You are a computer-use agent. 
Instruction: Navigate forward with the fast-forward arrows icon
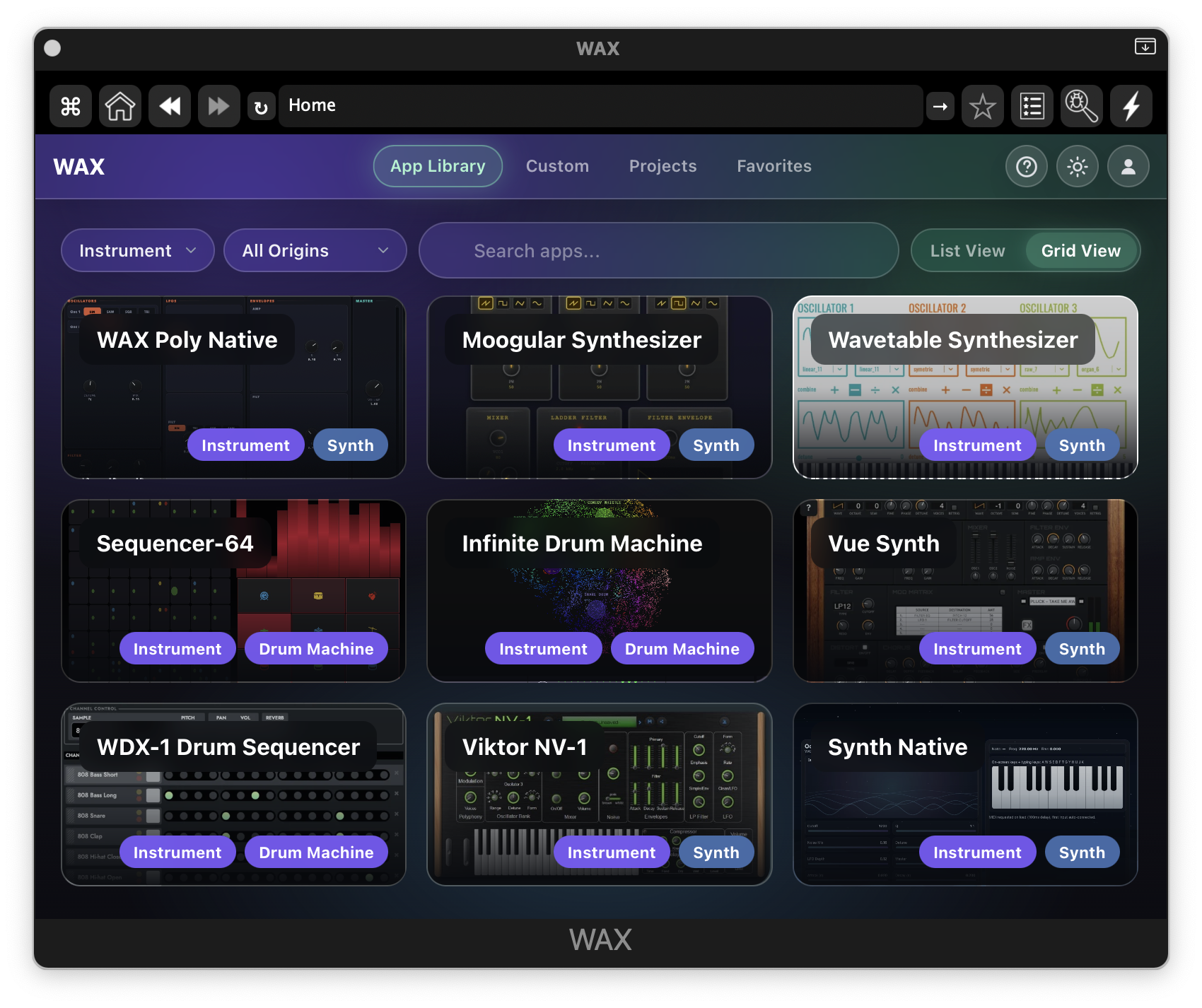[219, 106]
